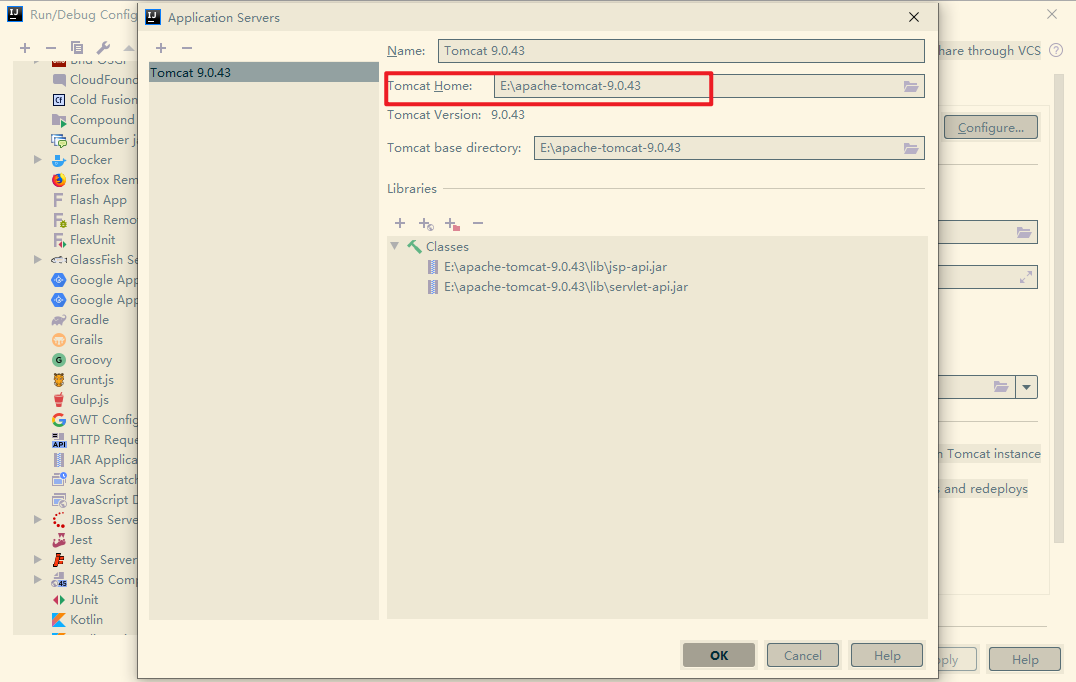The width and height of the screenshot is (1076, 682).
Task: Click the Jest icon
Action: pos(59,540)
